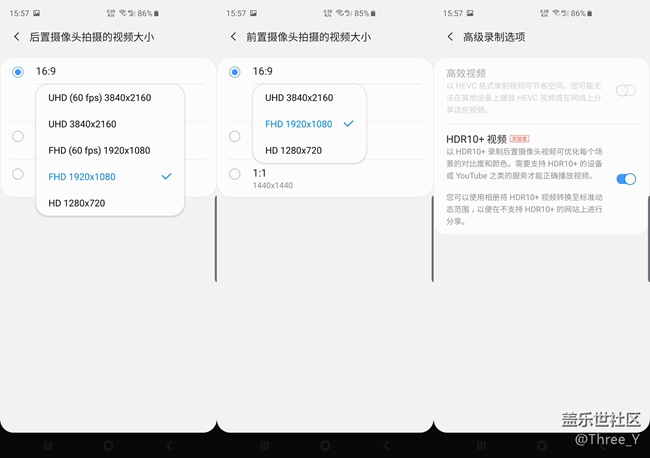
Task: Click HDR10+ video heading text
Action: click(476, 139)
